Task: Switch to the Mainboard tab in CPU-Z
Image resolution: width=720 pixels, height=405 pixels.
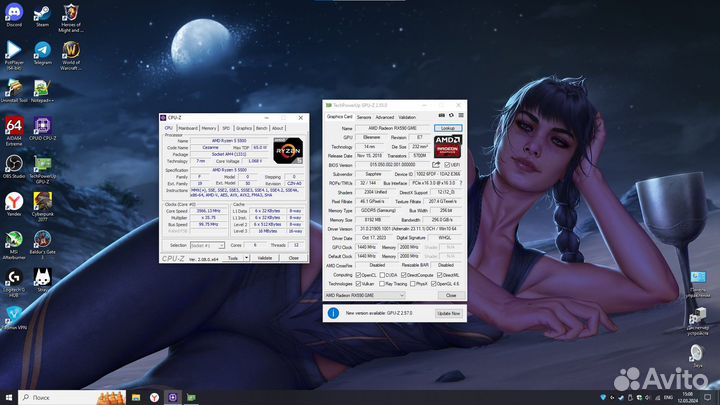Action: click(189, 128)
